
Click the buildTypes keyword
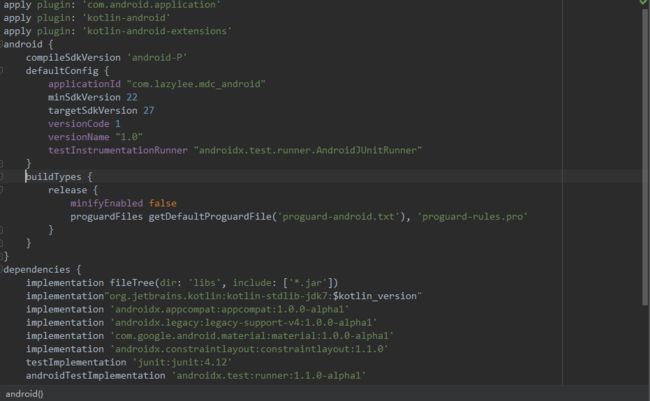[53, 177]
